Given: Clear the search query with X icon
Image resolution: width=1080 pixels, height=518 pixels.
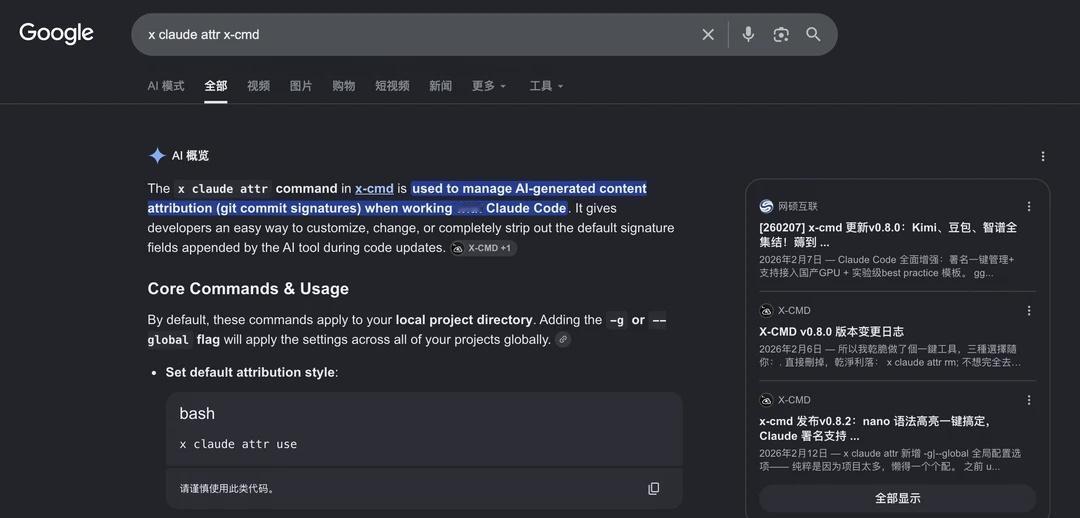Looking at the screenshot, I should (708, 34).
